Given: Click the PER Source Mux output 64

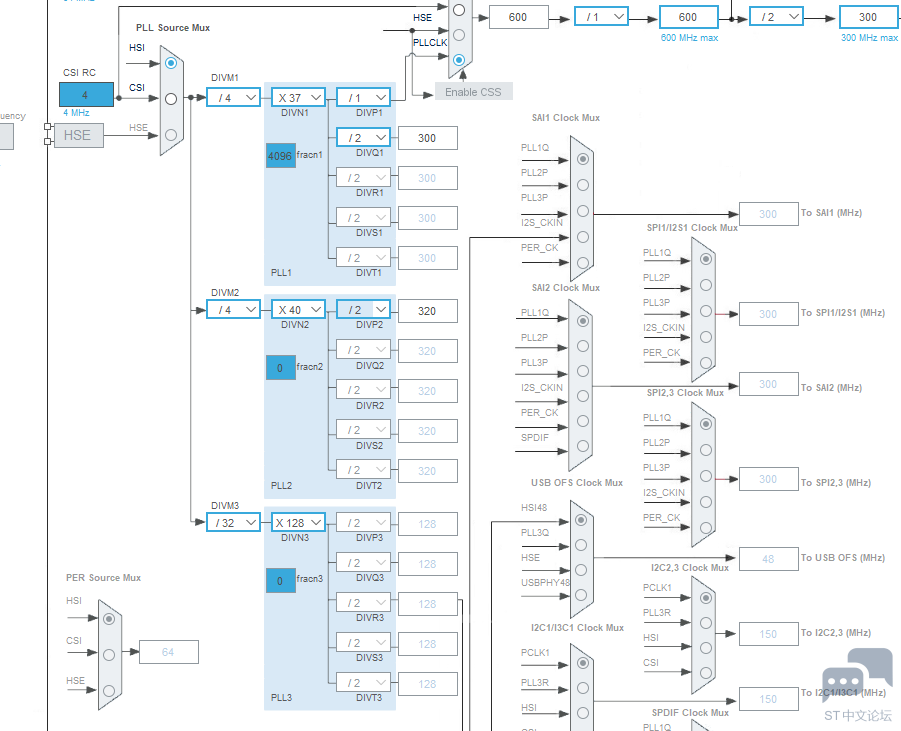Looking at the screenshot, I should click(168, 652).
